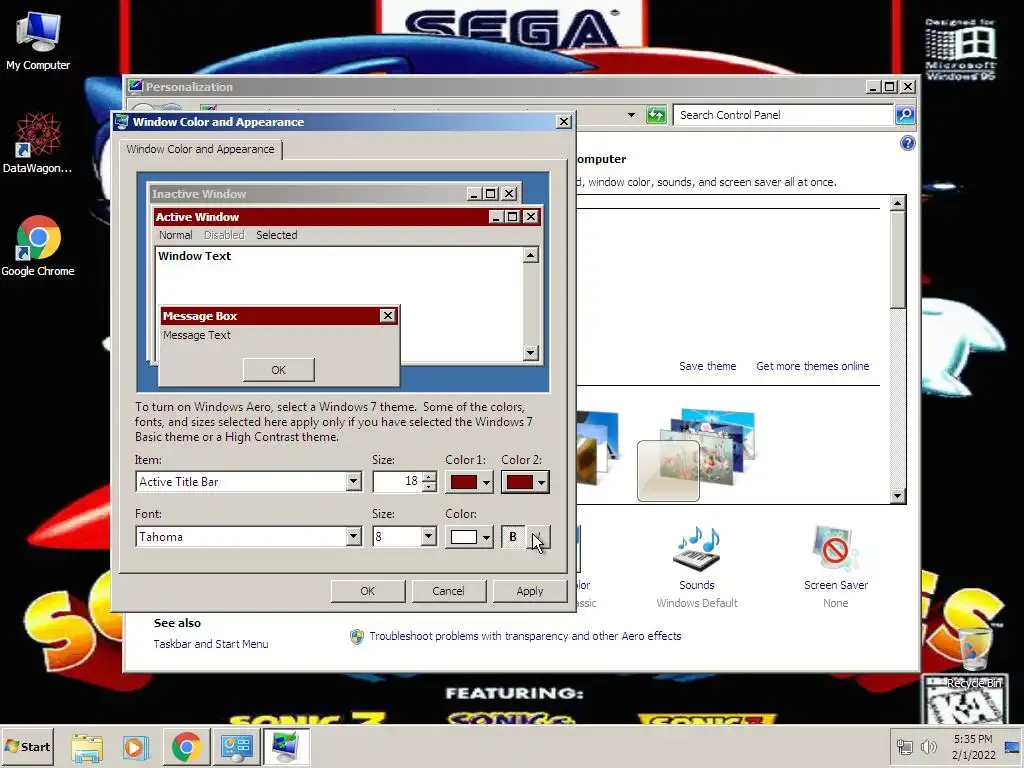Screen dimensions: 1024x768
Task: Open Color 2 swatch picker
Action: 525,483
